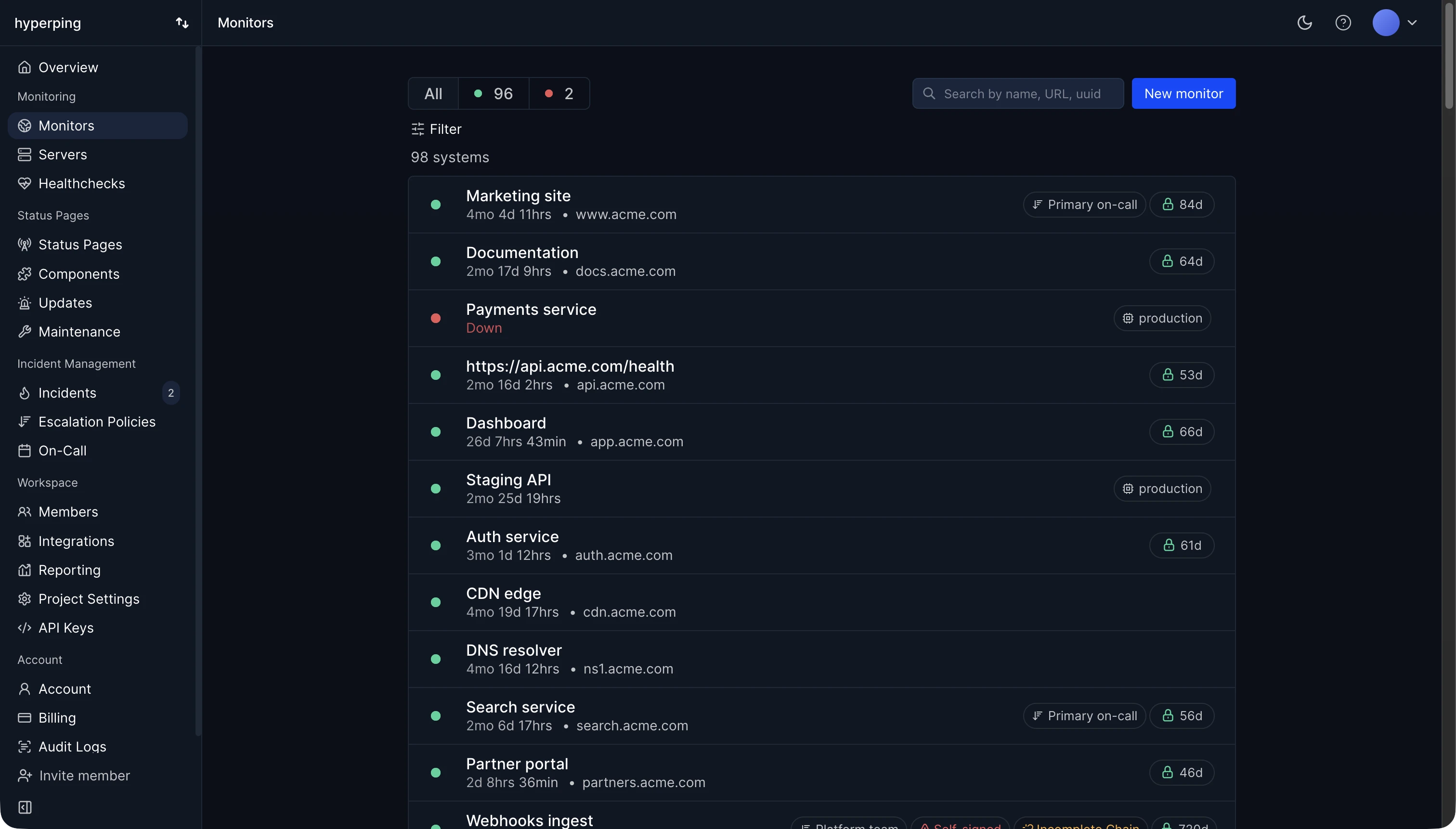Click the user avatar circle

coord(1386,23)
